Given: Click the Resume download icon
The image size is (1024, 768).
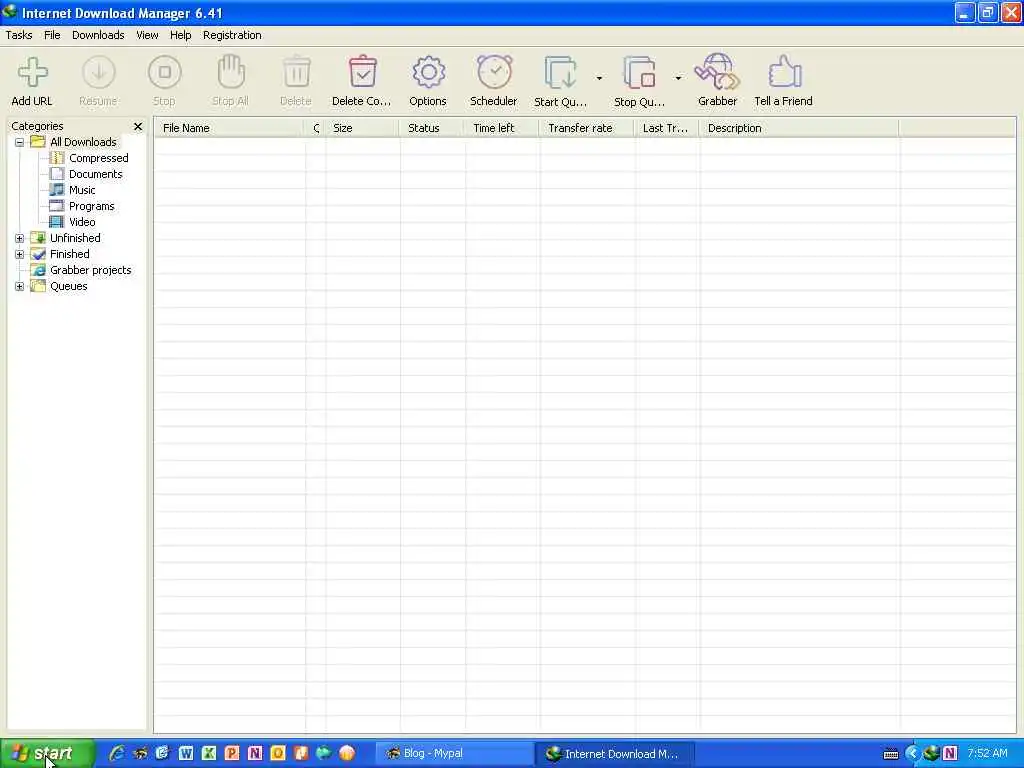Looking at the screenshot, I should point(99,72).
